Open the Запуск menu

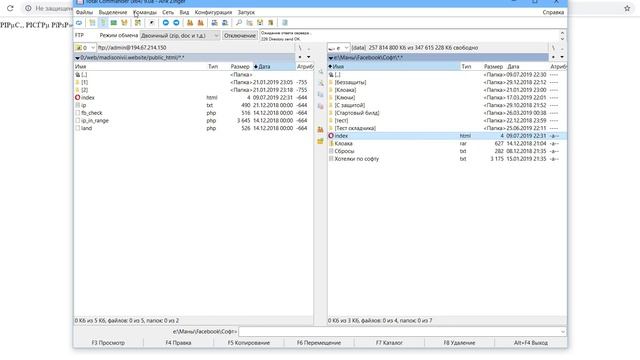246,12
